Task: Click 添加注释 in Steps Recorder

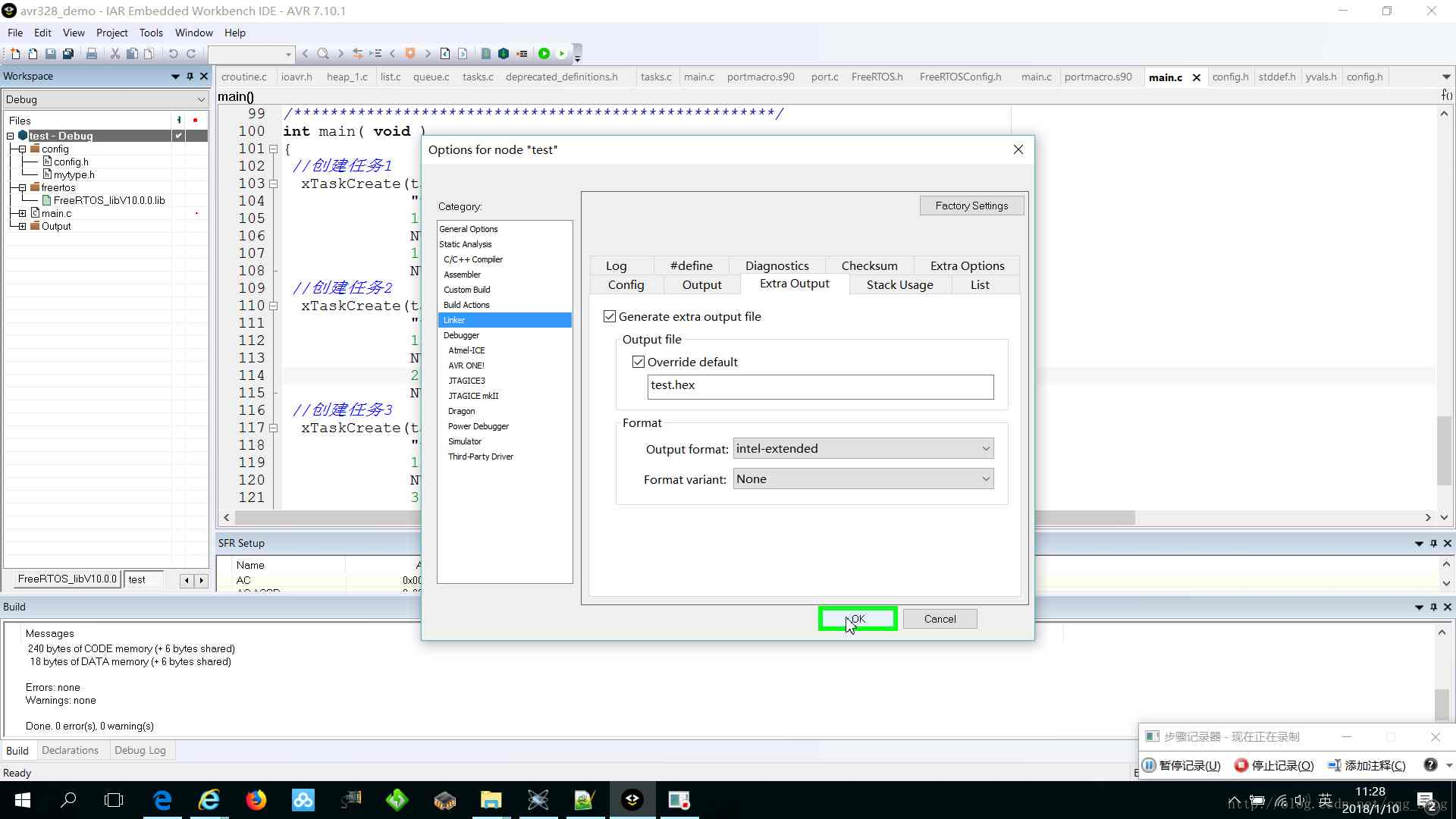Action: (x=1367, y=765)
